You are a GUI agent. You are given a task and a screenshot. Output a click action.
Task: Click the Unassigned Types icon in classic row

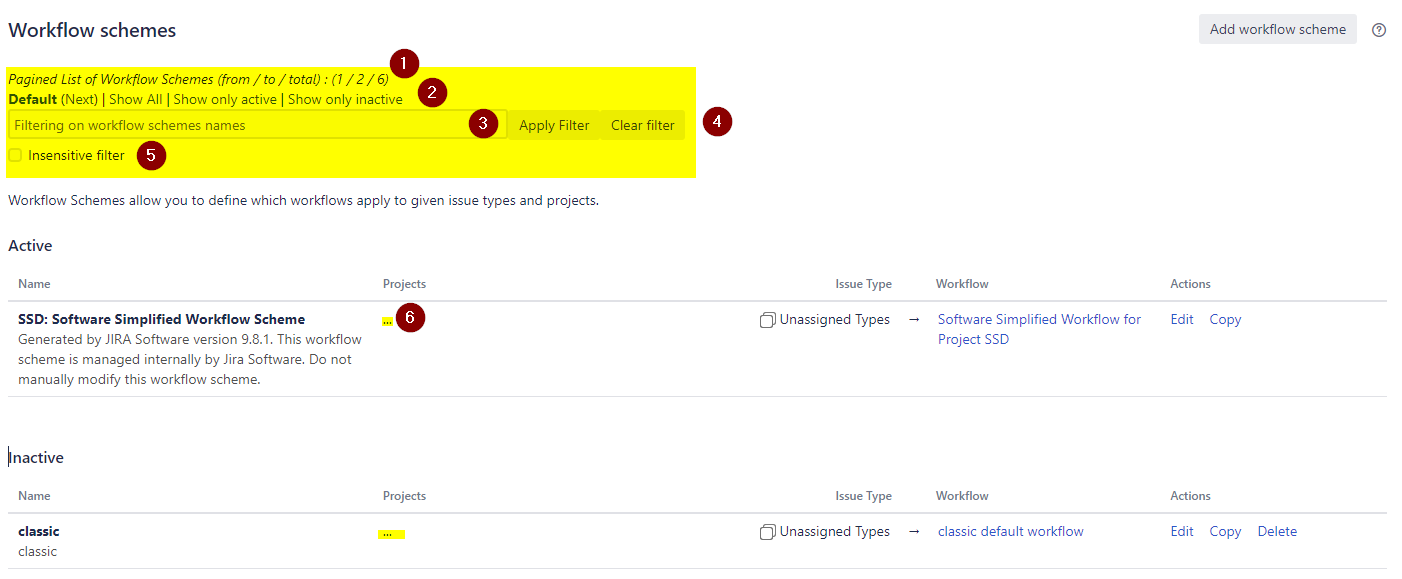click(x=767, y=533)
